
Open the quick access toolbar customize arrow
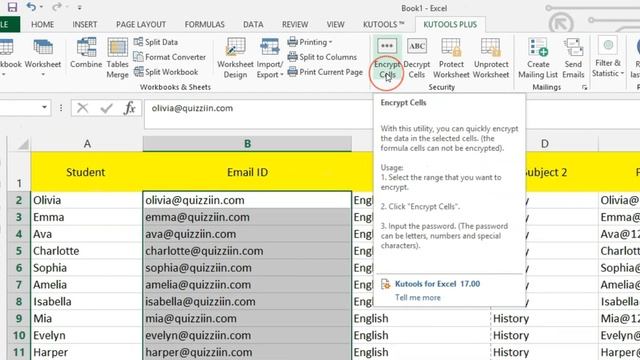(x=80, y=7)
